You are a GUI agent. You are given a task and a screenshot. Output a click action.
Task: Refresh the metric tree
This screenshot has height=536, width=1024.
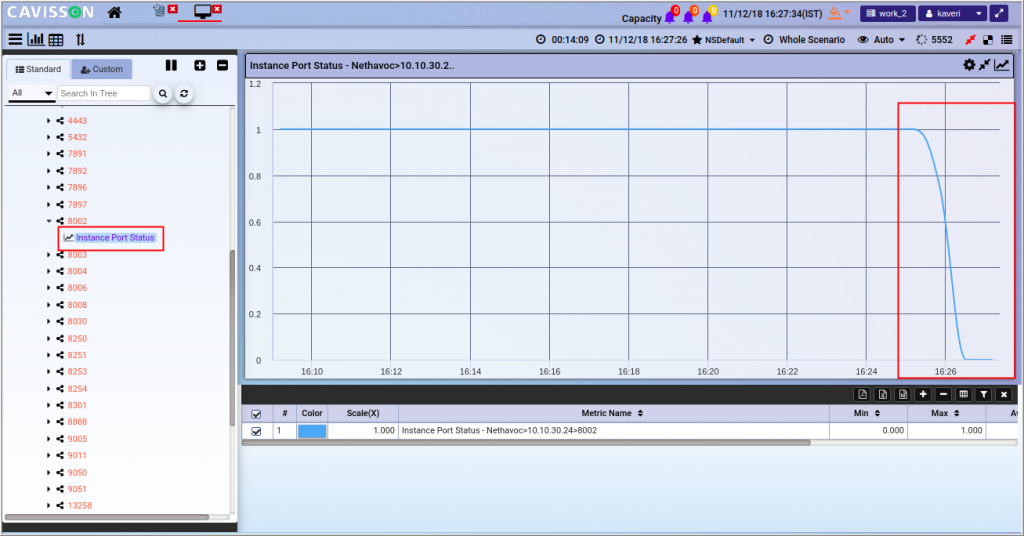184,93
